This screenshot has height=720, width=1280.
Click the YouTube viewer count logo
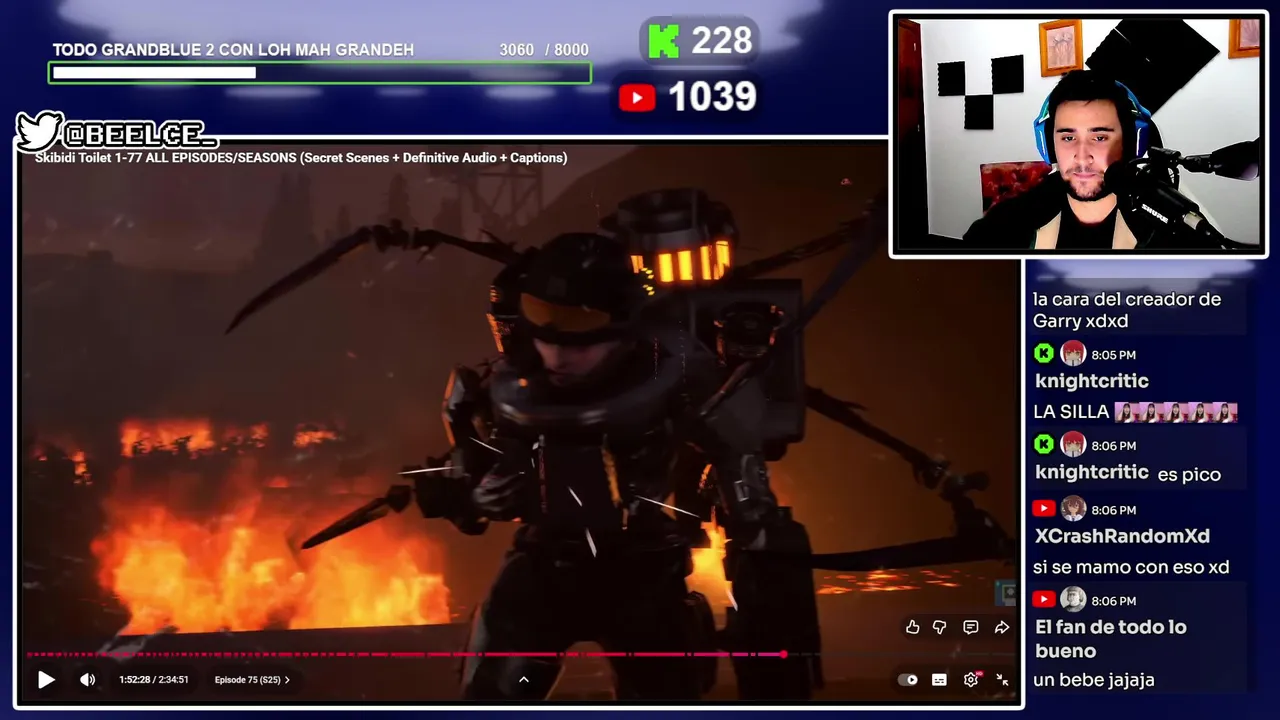pyautogui.click(x=637, y=97)
